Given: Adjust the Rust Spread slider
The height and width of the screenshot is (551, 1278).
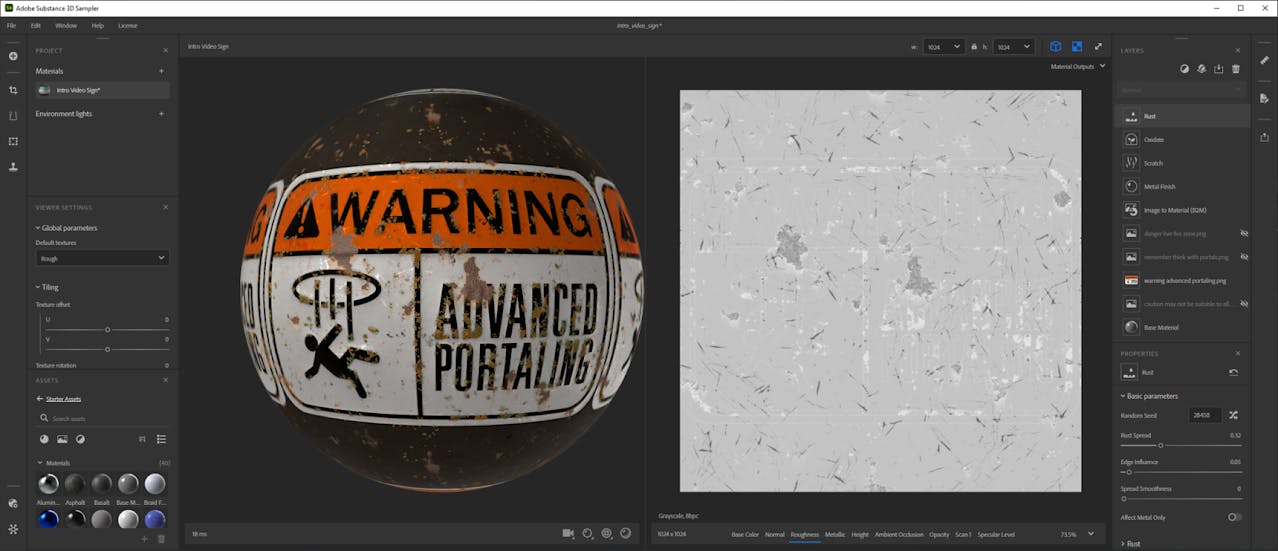Looking at the screenshot, I should pos(1160,445).
